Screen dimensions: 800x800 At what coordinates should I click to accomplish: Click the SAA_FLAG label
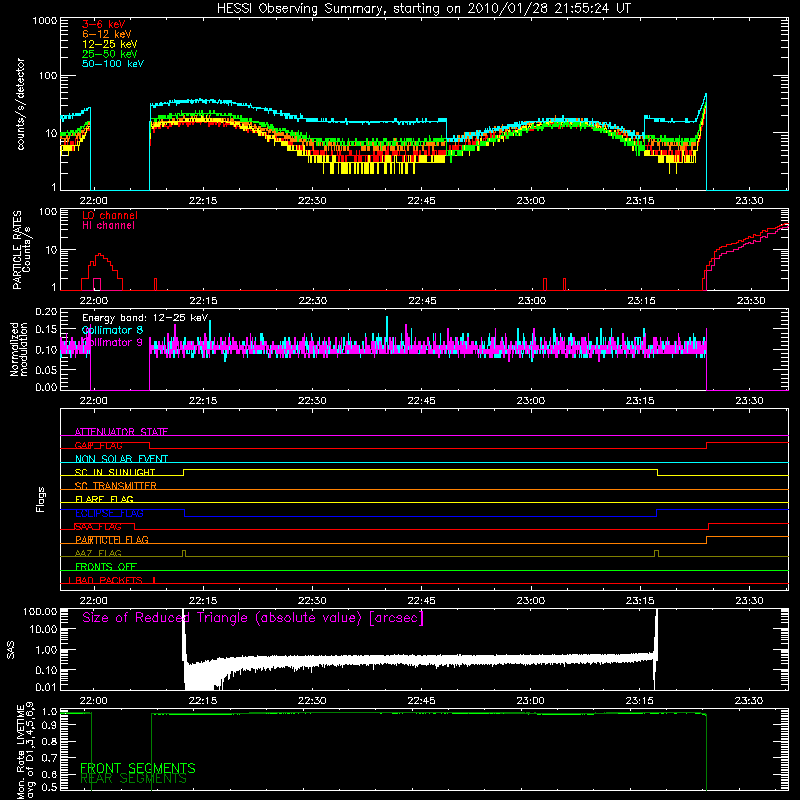(x=98, y=526)
